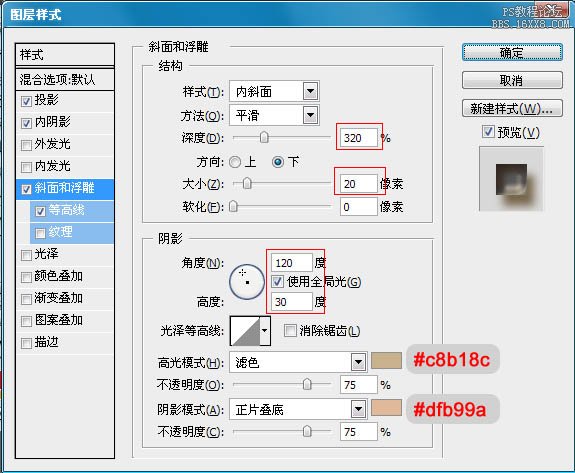
Task: Click the angle direction dial
Action: click(247, 282)
